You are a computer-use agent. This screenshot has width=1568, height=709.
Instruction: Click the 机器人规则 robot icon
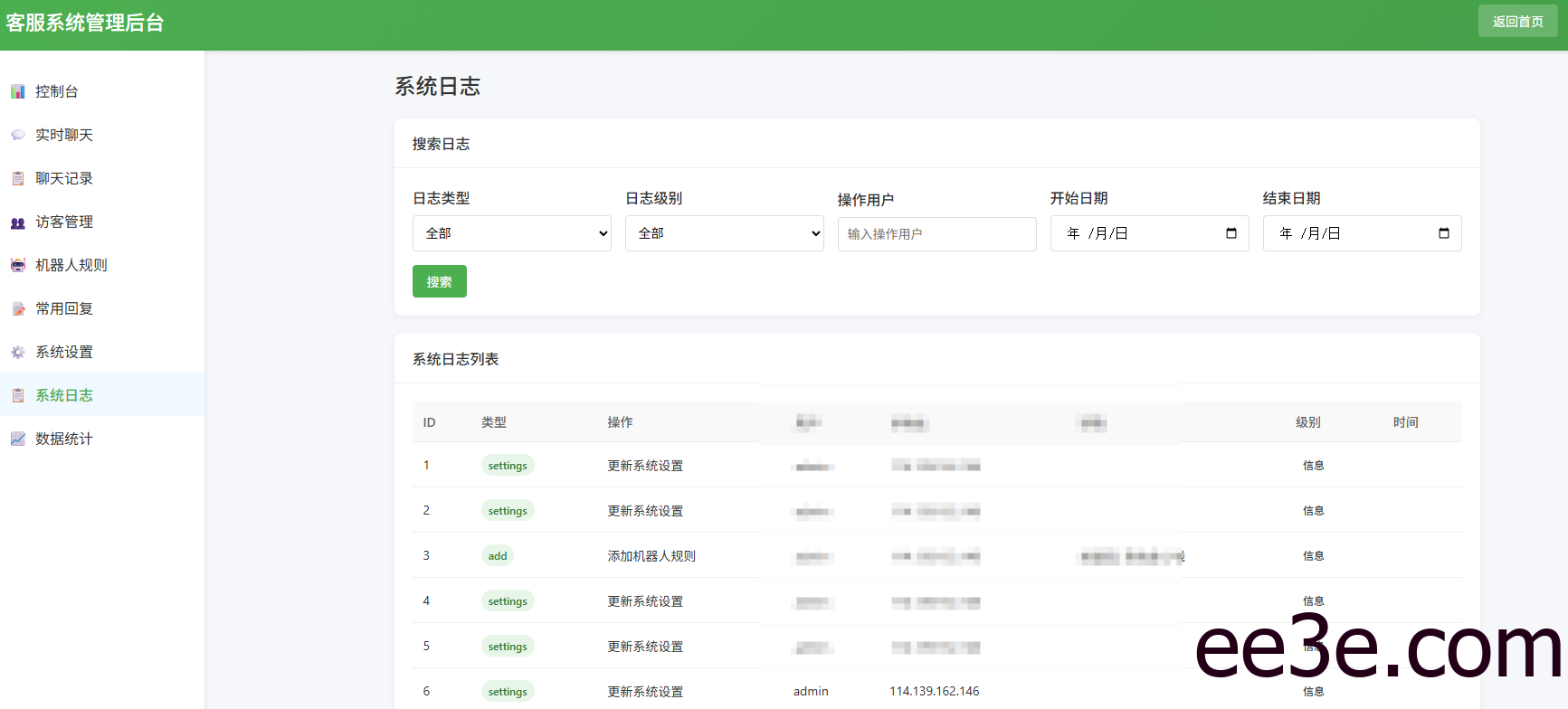pos(18,265)
